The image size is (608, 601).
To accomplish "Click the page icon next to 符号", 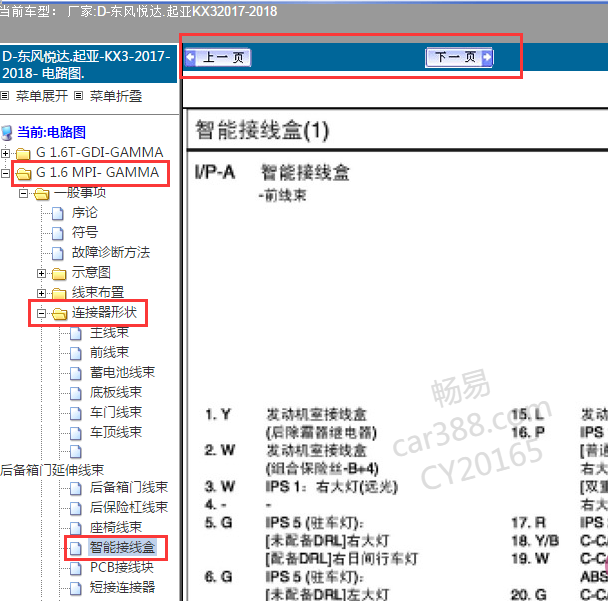I will point(58,233).
